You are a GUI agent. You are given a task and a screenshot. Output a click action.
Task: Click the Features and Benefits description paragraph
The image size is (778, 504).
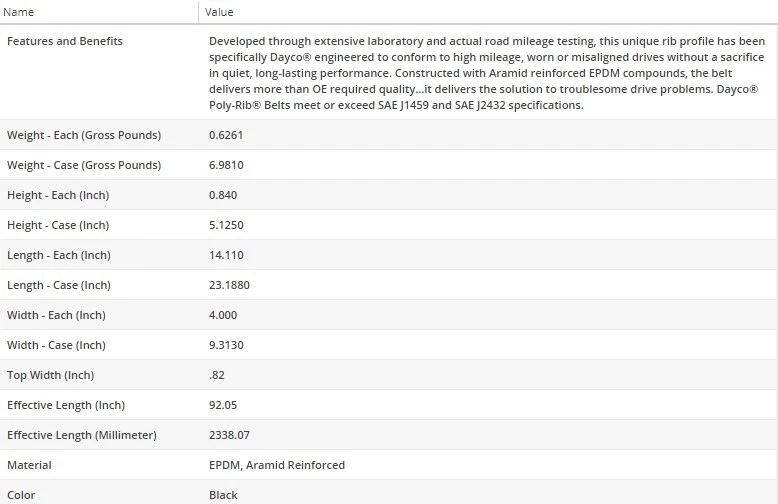pyautogui.click(x=487, y=73)
